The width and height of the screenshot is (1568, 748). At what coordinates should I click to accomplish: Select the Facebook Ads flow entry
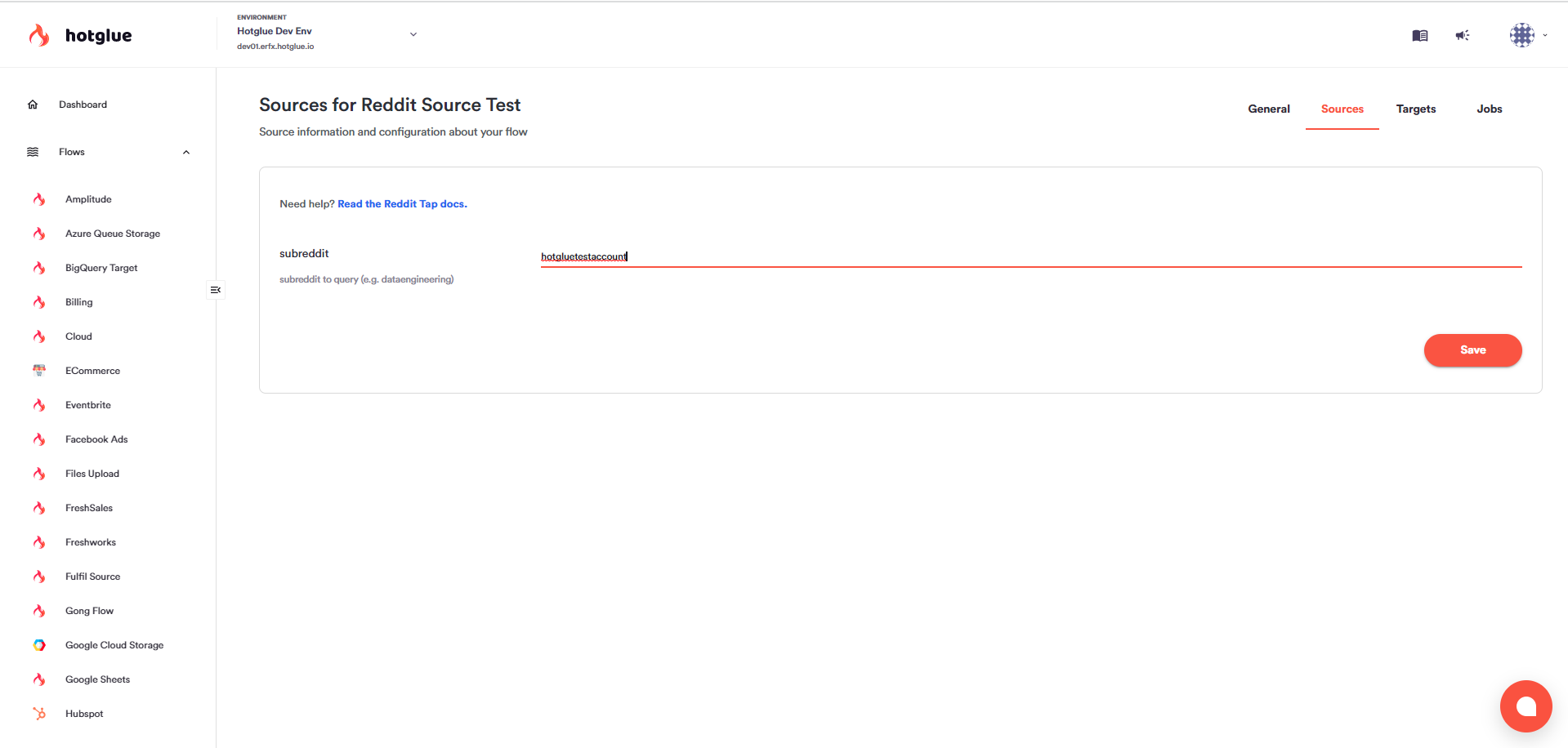coord(96,439)
